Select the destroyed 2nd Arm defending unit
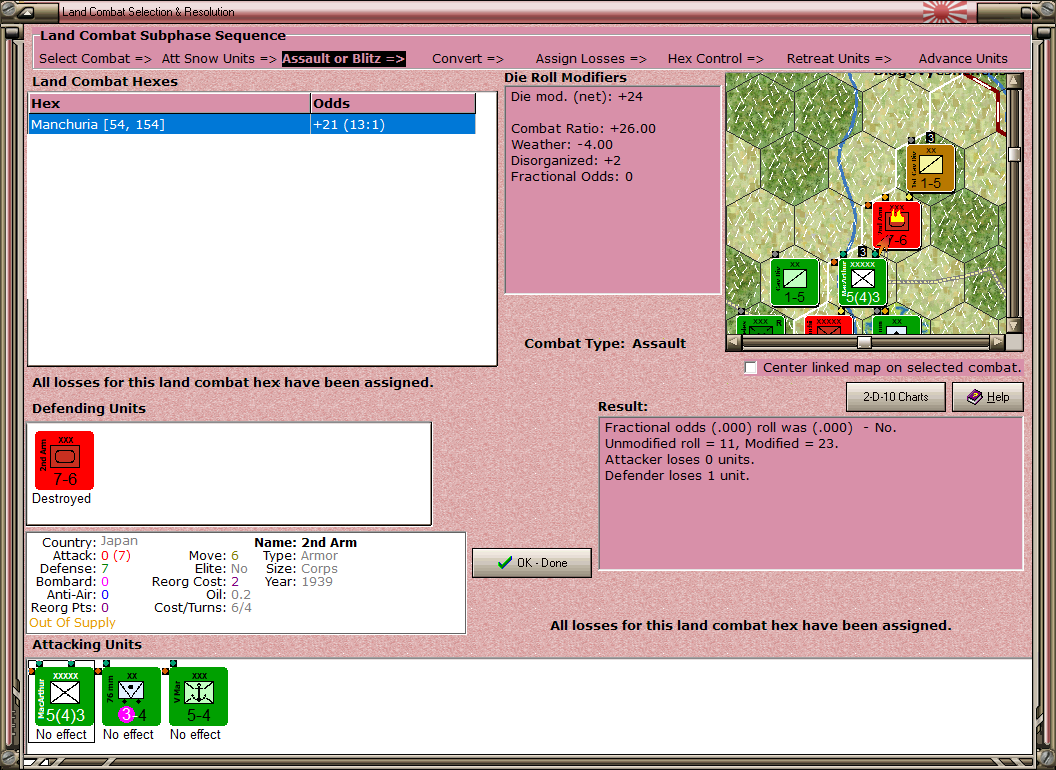1056x770 pixels. [64, 461]
